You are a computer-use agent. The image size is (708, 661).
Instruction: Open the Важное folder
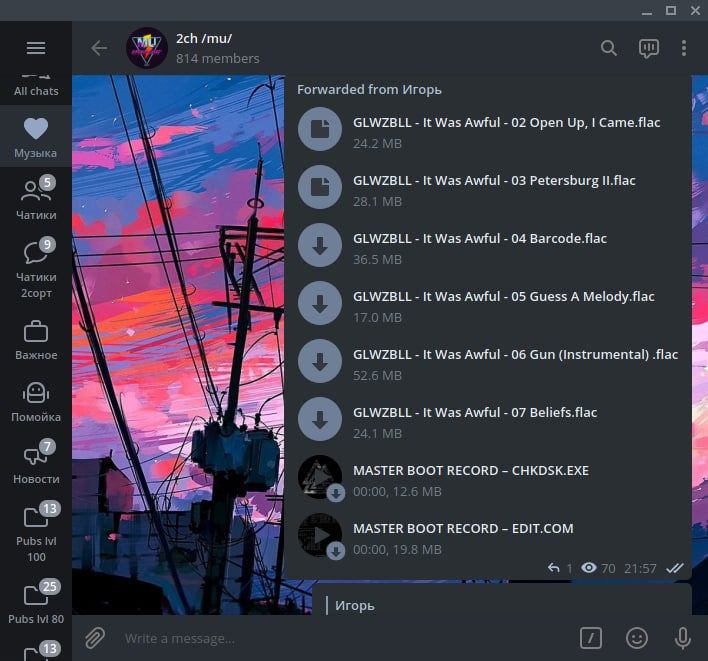point(36,340)
